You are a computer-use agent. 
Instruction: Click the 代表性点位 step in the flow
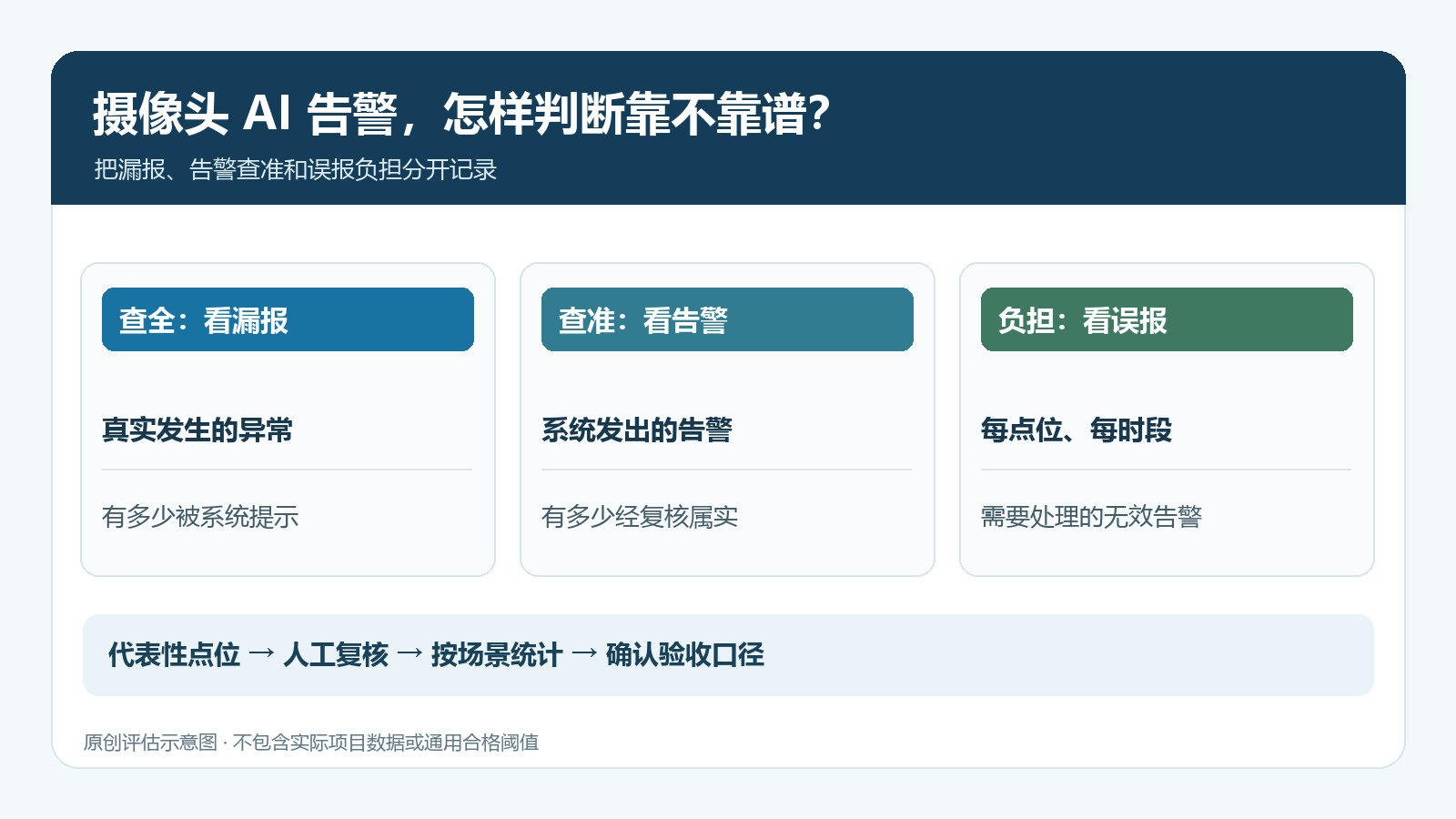[174, 654]
